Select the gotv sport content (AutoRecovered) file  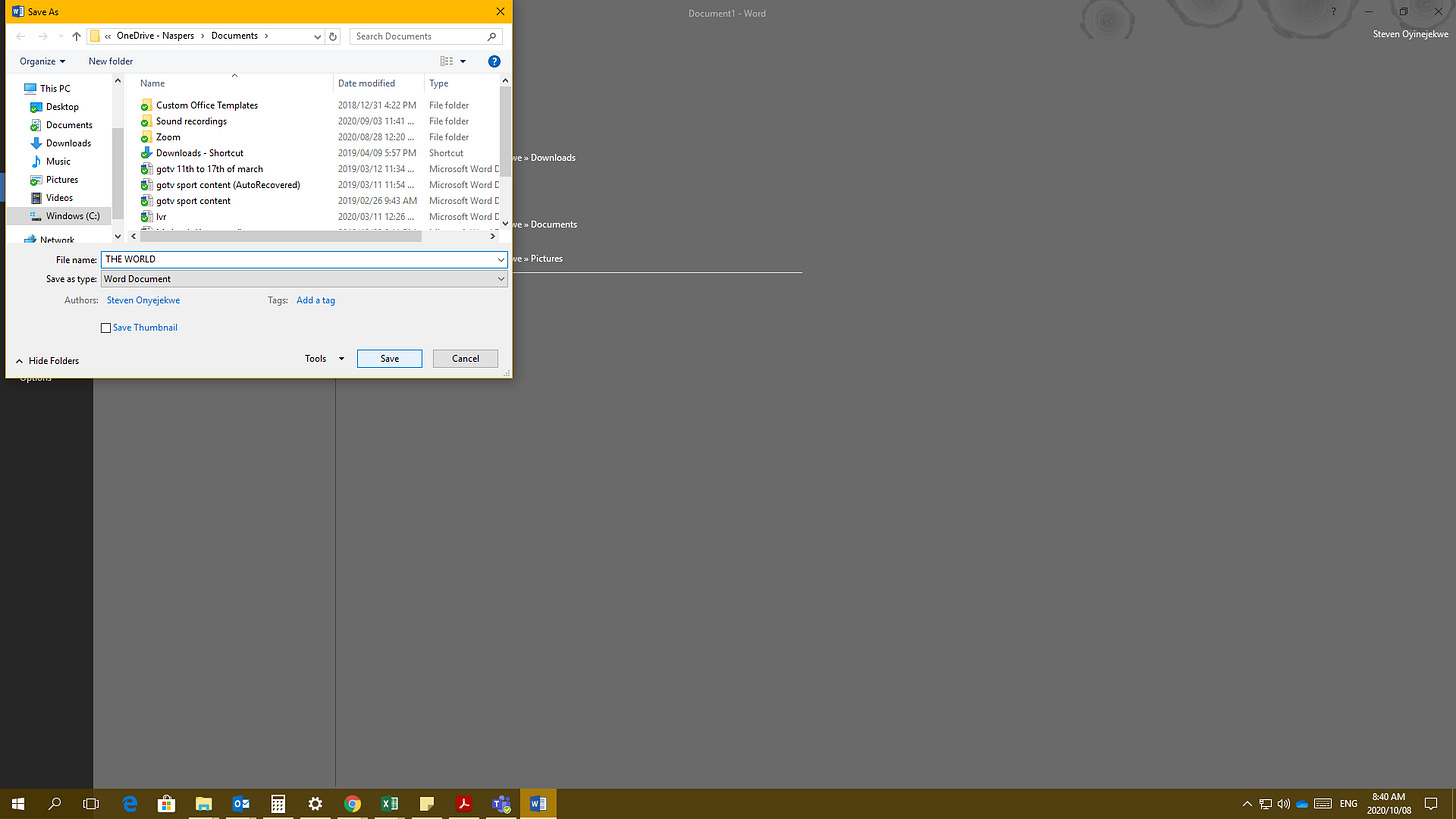pyautogui.click(x=228, y=185)
